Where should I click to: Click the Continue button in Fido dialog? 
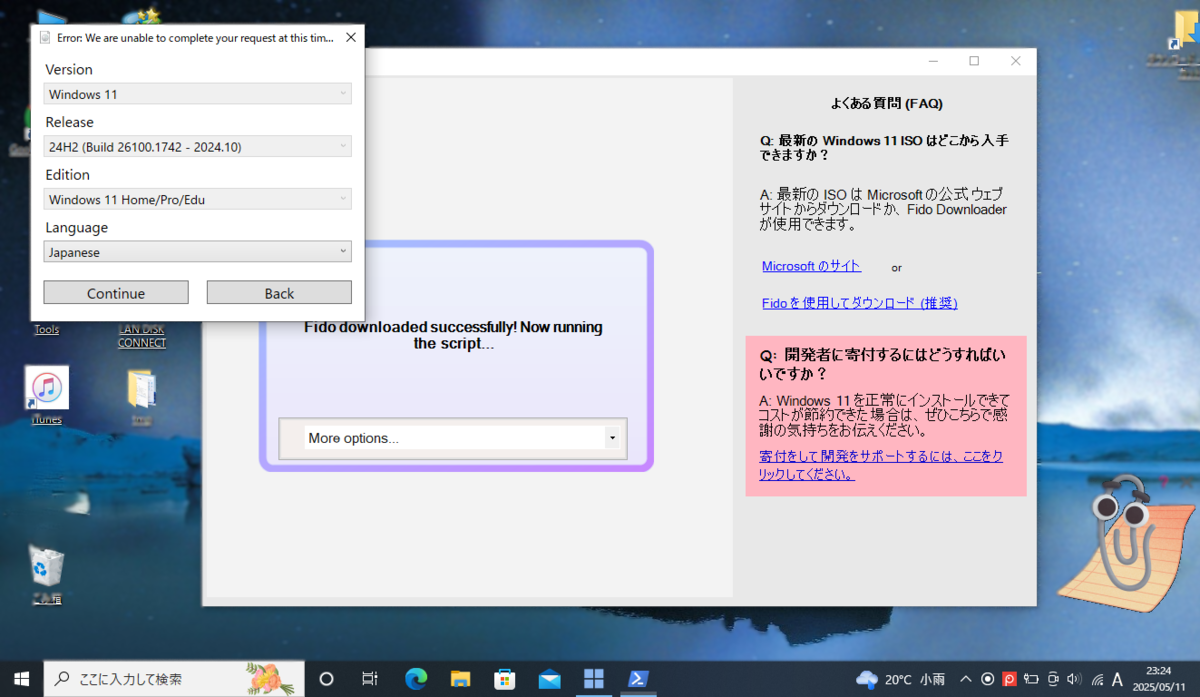pyautogui.click(x=116, y=293)
